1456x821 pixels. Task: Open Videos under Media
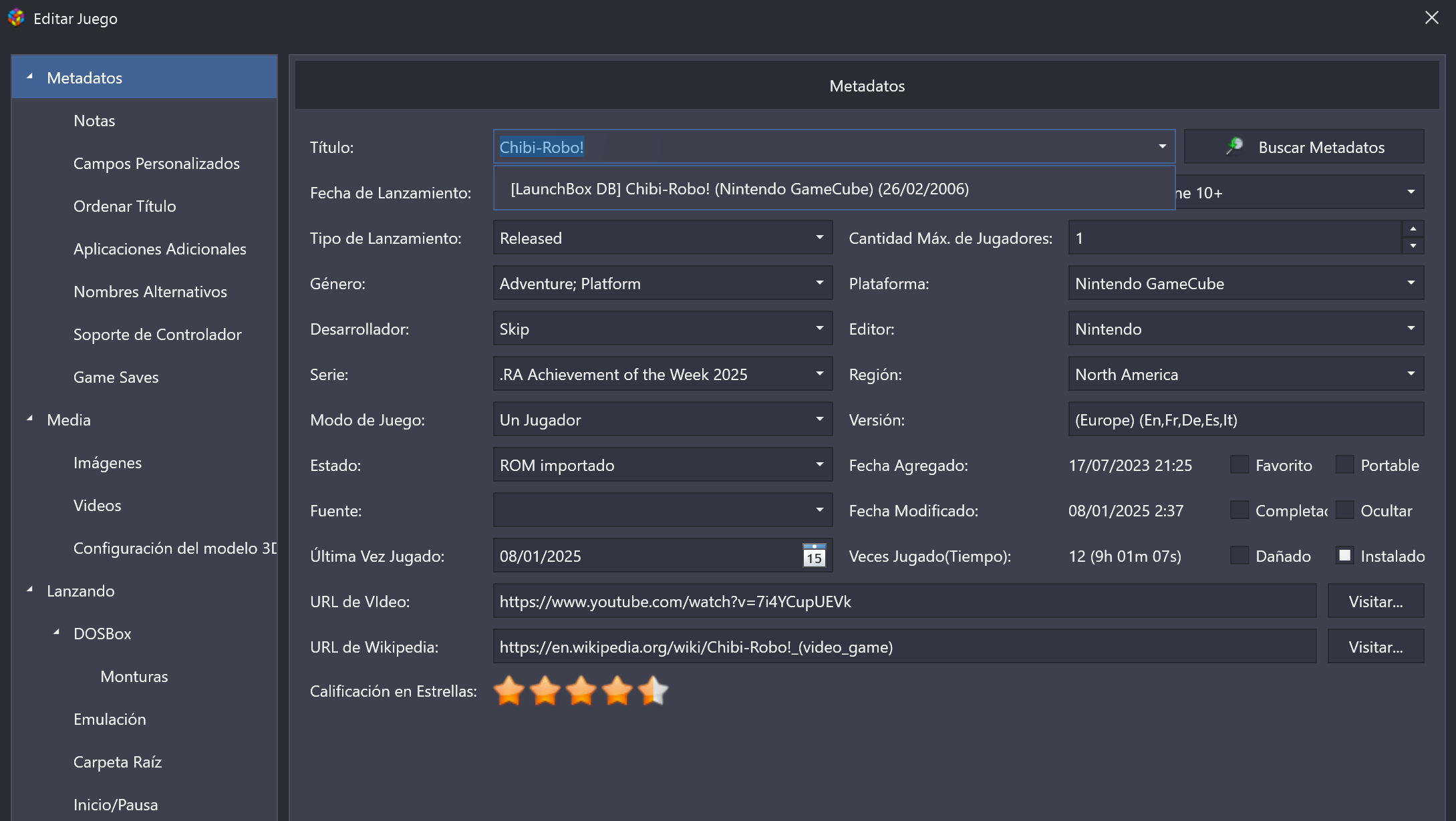(98, 506)
